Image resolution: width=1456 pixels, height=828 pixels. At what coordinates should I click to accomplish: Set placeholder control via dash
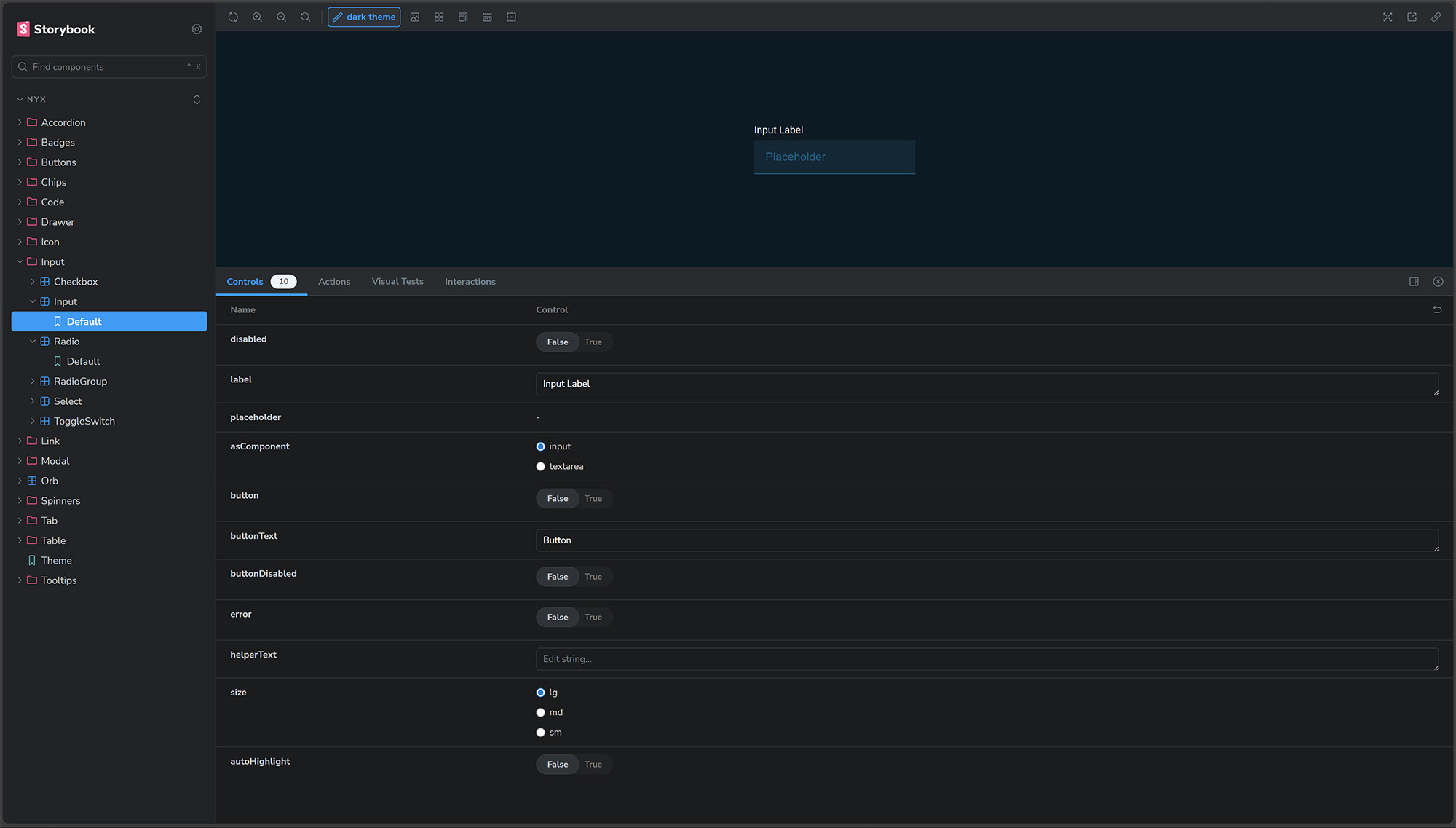click(538, 417)
